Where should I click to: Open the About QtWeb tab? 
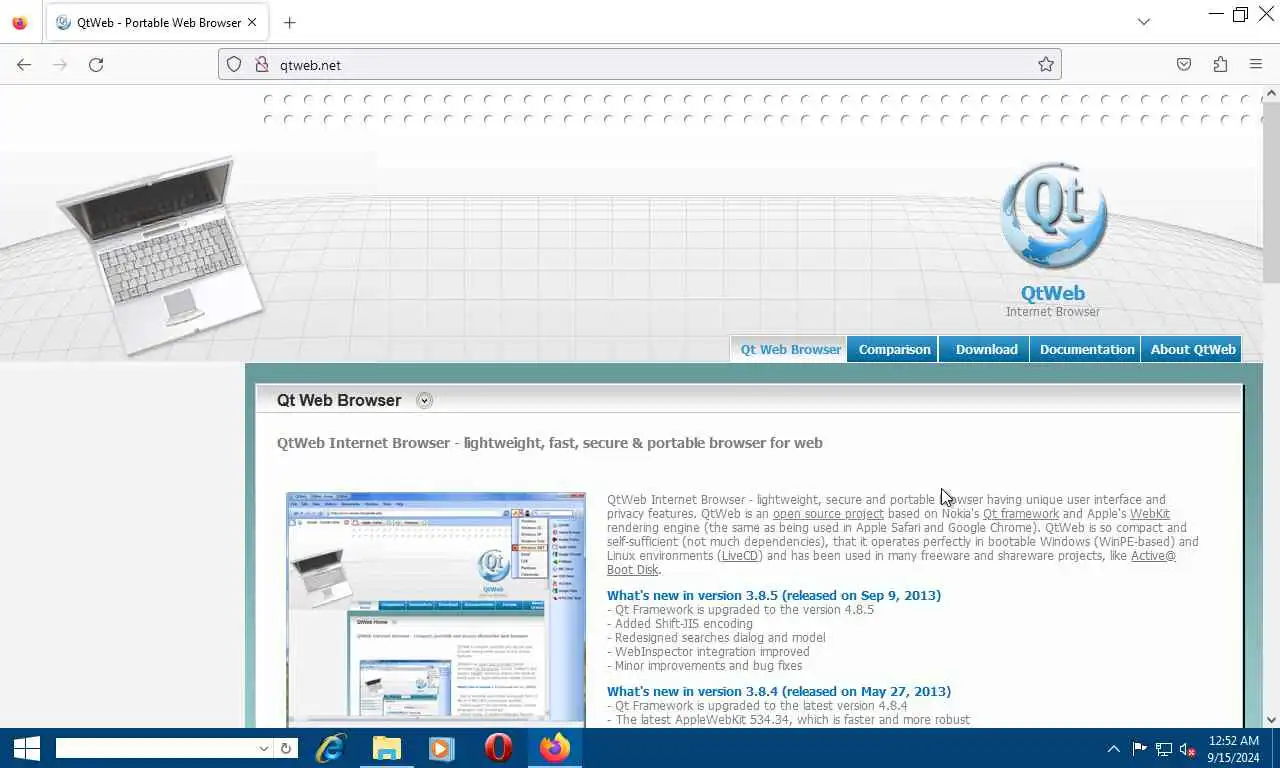1193,349
